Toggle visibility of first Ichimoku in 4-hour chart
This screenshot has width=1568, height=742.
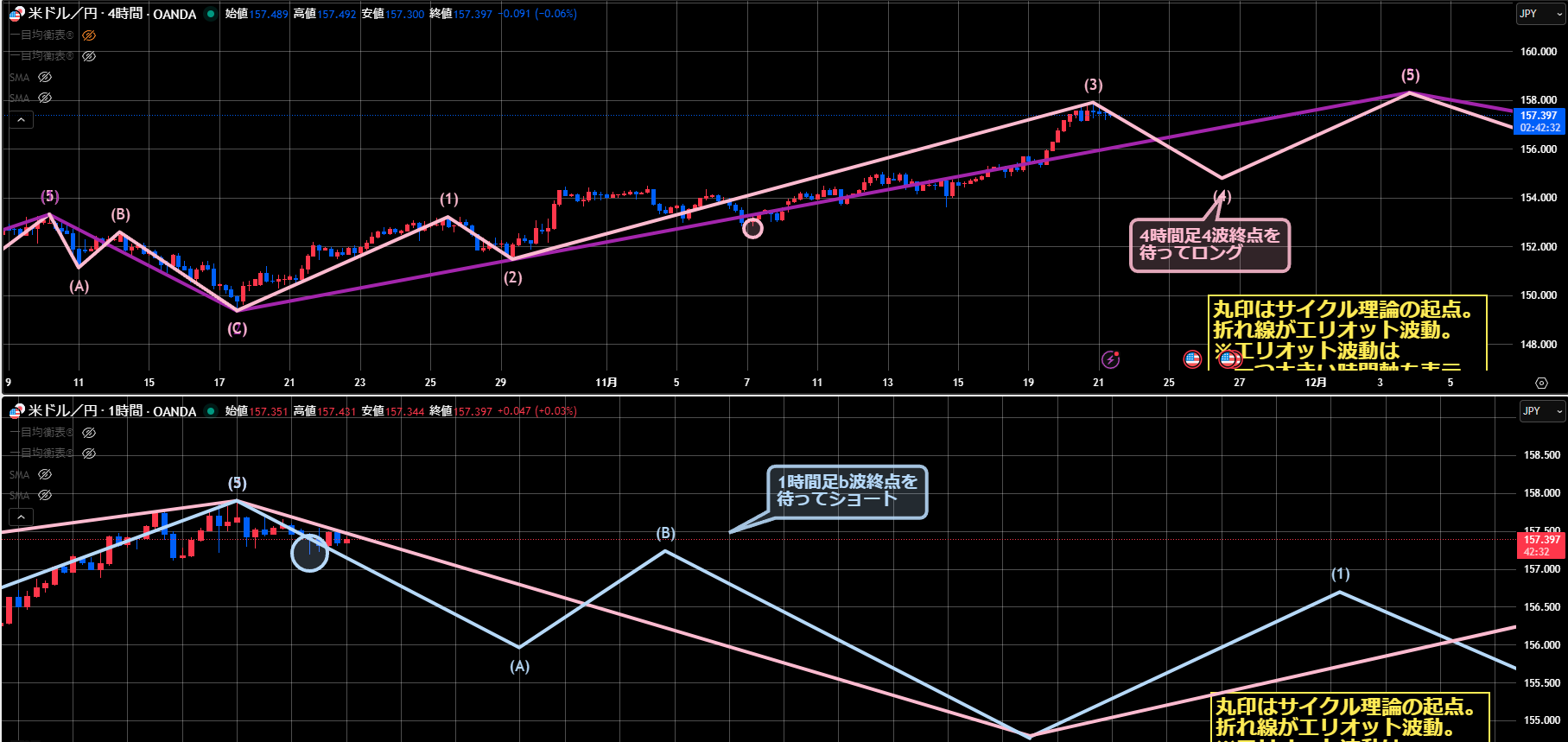point(89,35)
